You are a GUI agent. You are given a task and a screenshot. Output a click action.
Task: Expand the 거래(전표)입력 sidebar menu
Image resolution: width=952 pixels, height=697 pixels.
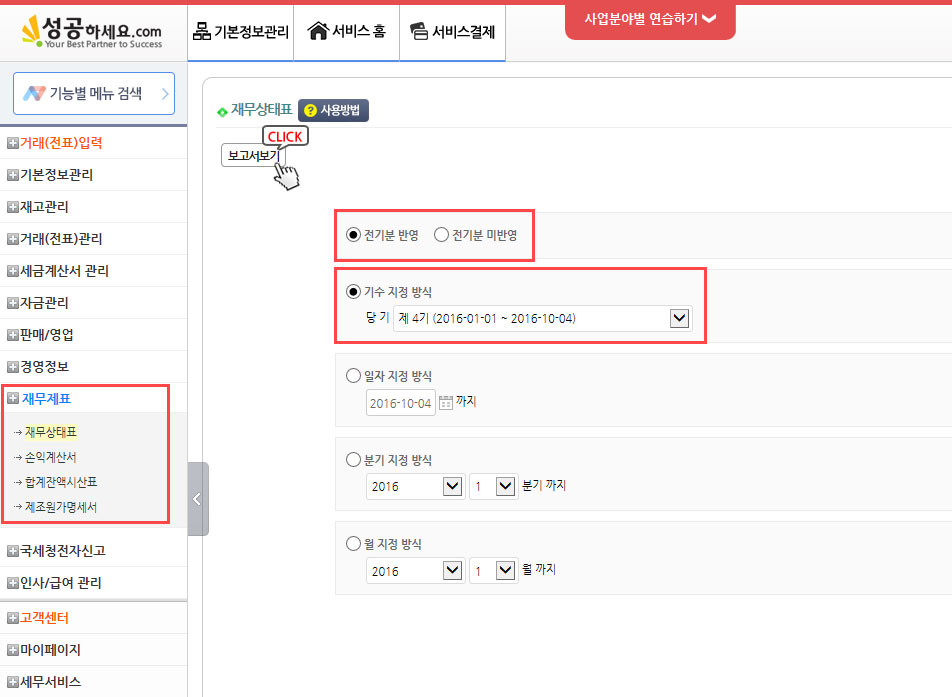[61, 143]
